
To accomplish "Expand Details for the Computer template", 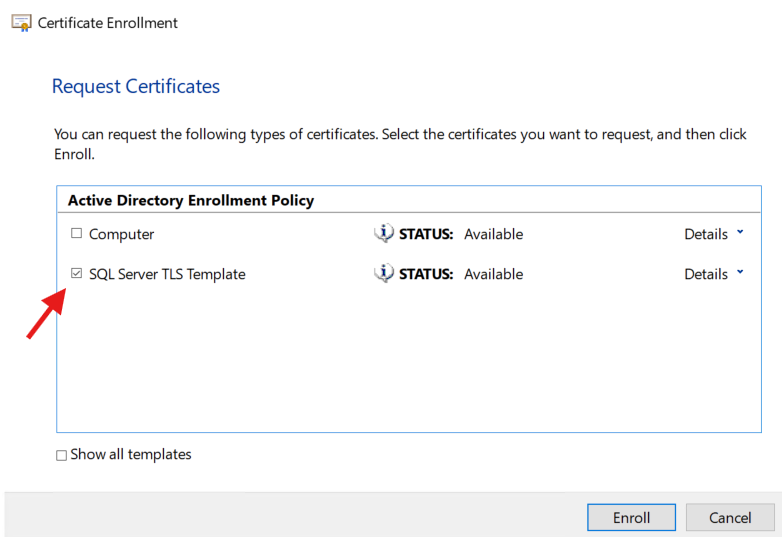I will [x=714, y=234].
